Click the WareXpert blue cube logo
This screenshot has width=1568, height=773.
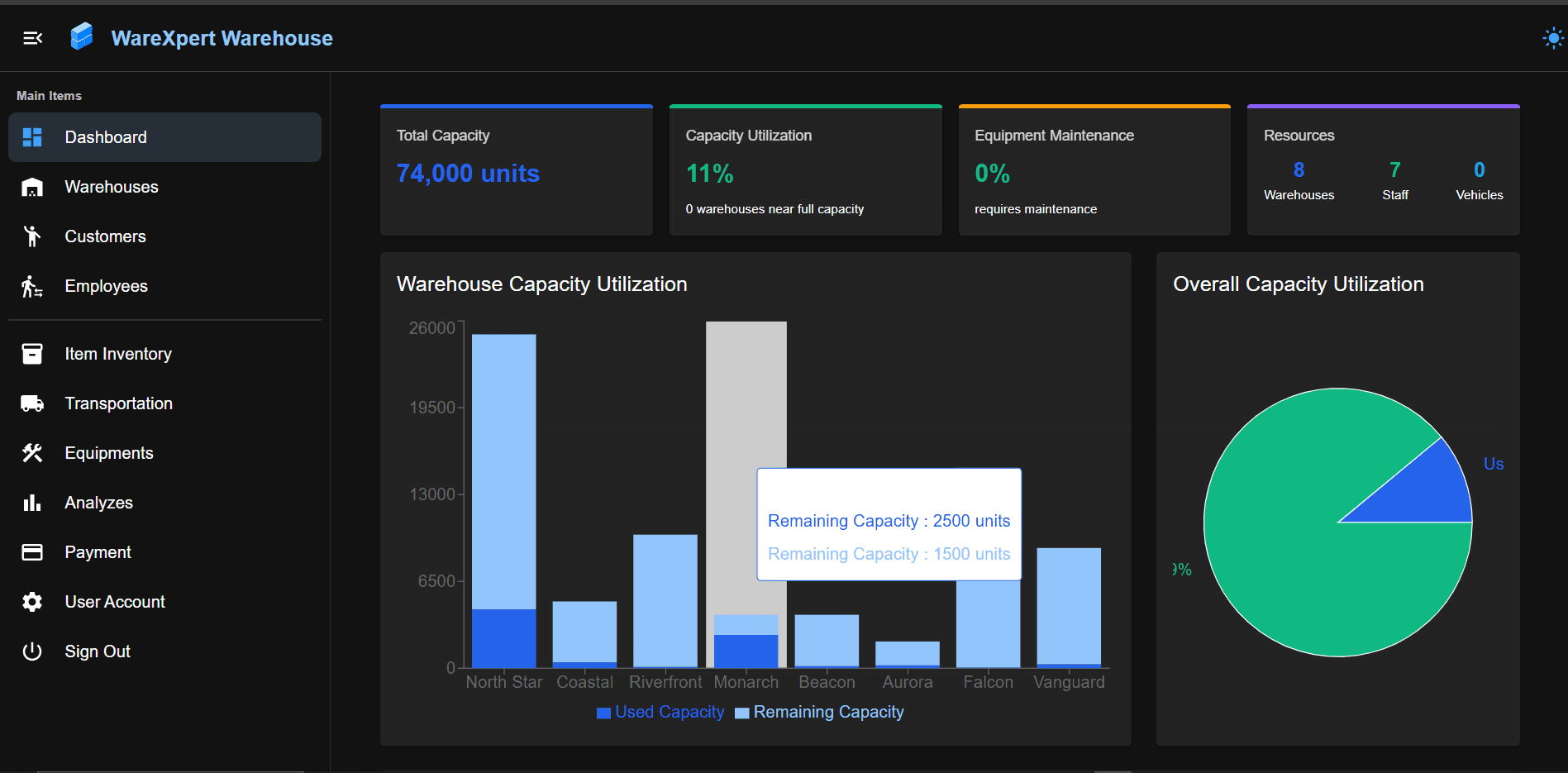point(82,37)
